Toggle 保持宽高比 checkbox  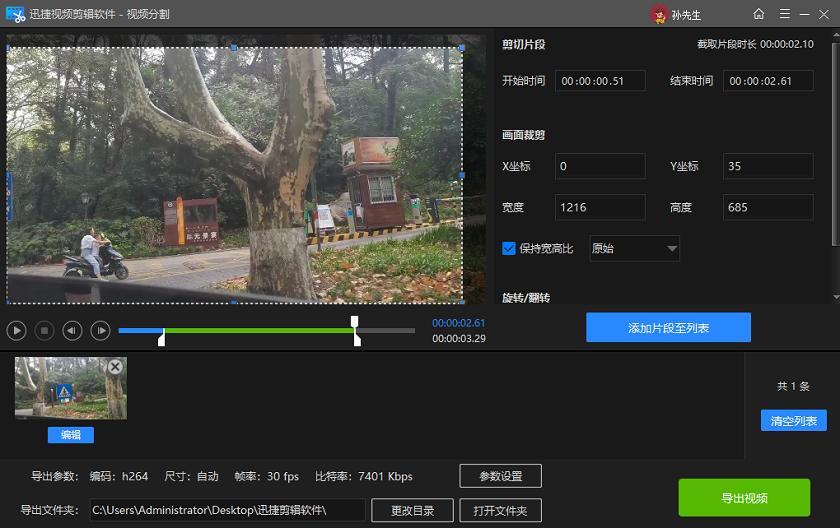tap(509, 248)
